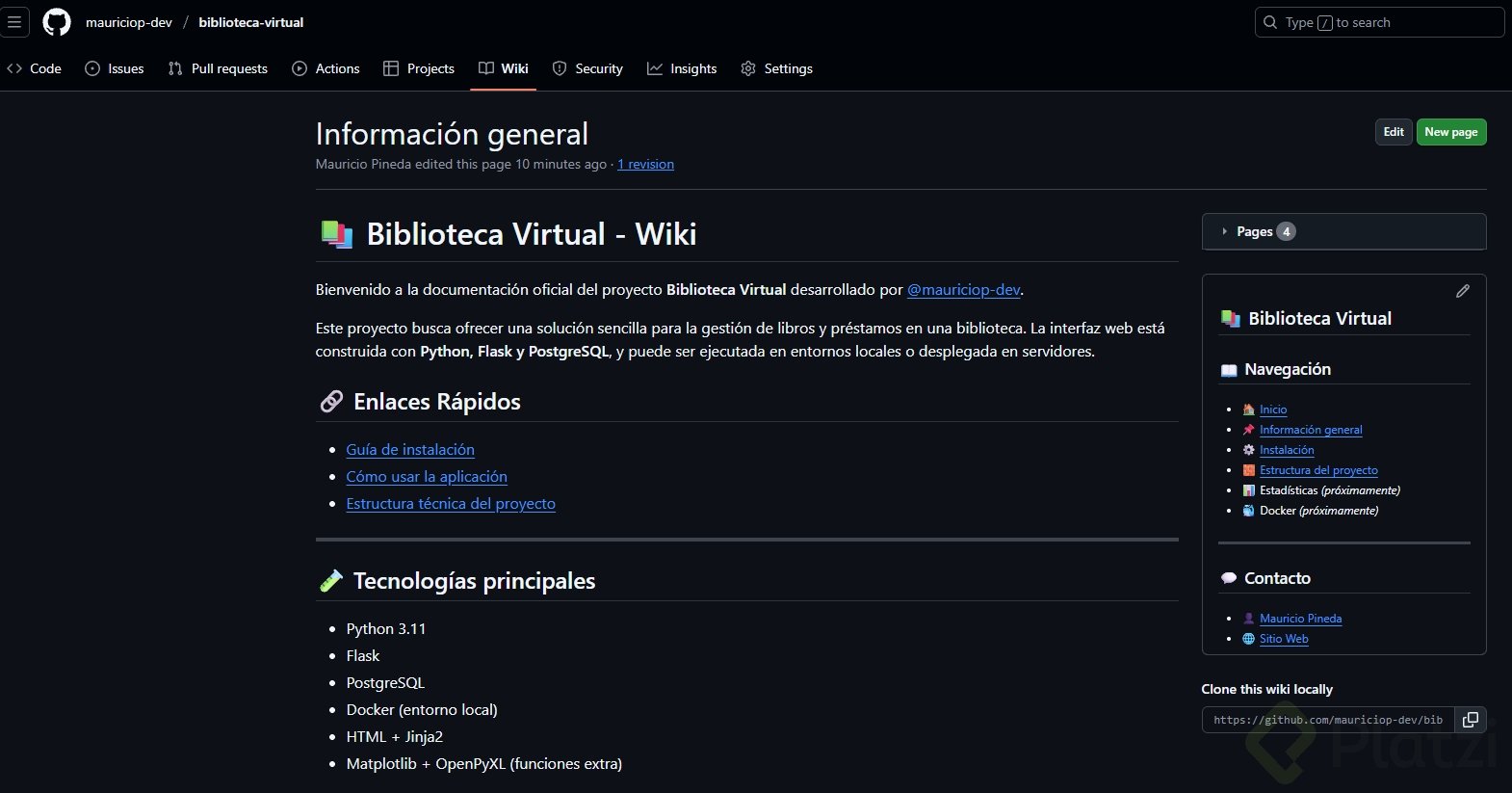Open the Issues tab
The image size is (1512, 793).
115,68
